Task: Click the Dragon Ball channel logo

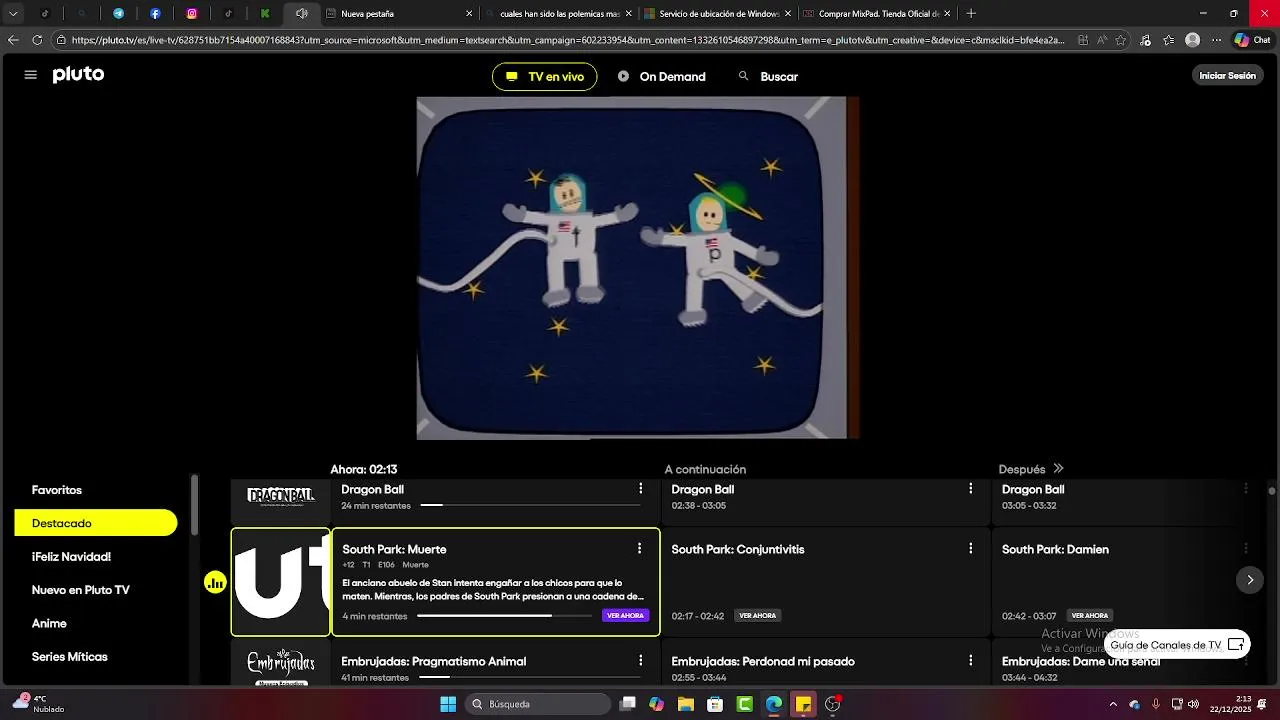Action: (x=281, y=496)
